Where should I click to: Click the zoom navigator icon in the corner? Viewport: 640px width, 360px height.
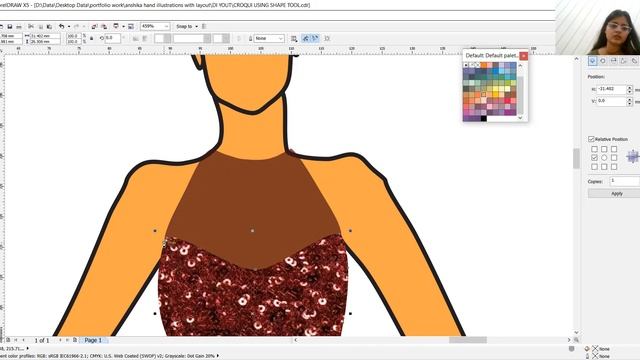click(576, 340)
